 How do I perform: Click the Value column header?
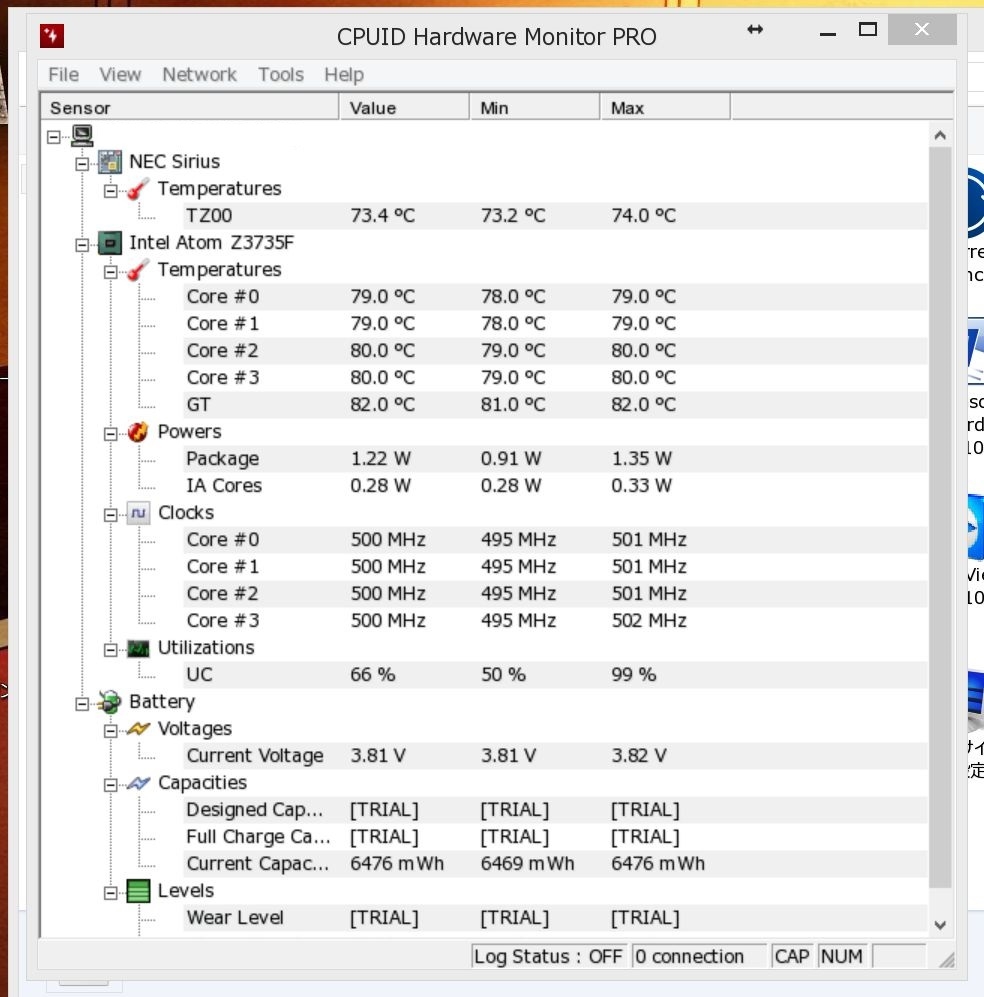point(404,107)
